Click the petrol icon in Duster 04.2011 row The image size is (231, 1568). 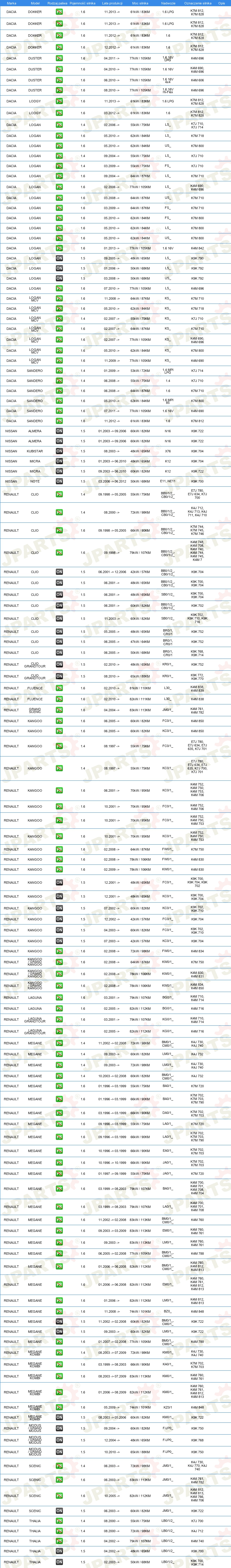(x=59, y=59)
